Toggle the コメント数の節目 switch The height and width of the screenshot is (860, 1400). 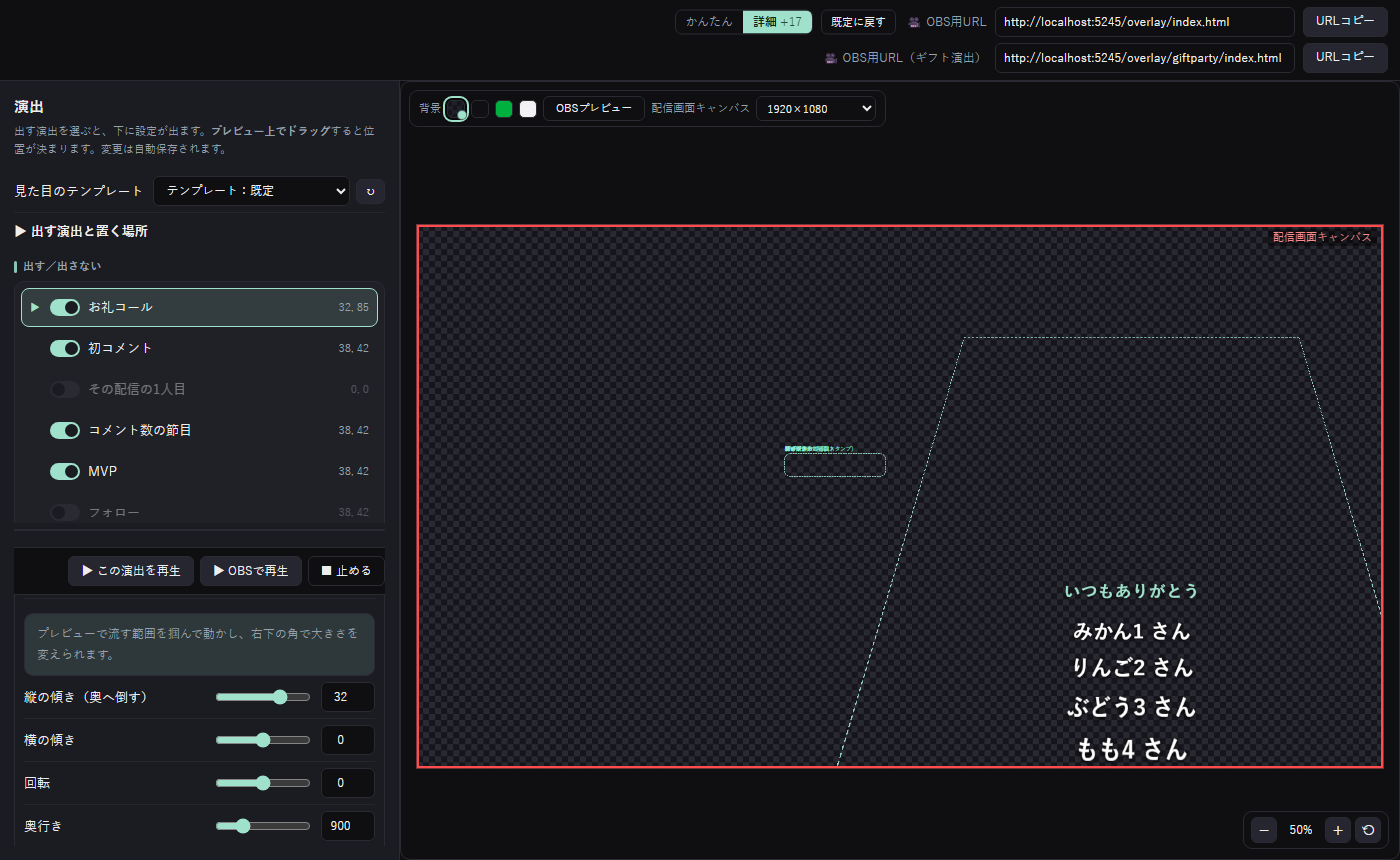[65, 430]
